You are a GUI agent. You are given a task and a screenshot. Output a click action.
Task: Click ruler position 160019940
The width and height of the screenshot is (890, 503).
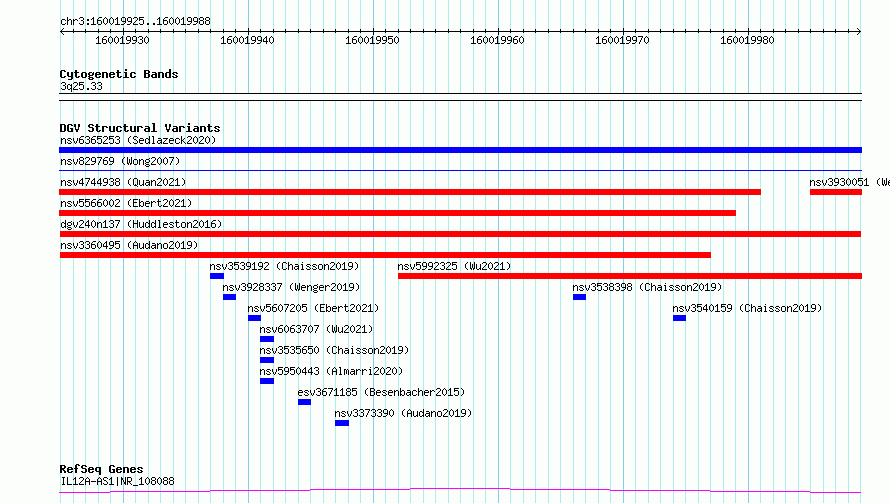[x=247, y=40]
